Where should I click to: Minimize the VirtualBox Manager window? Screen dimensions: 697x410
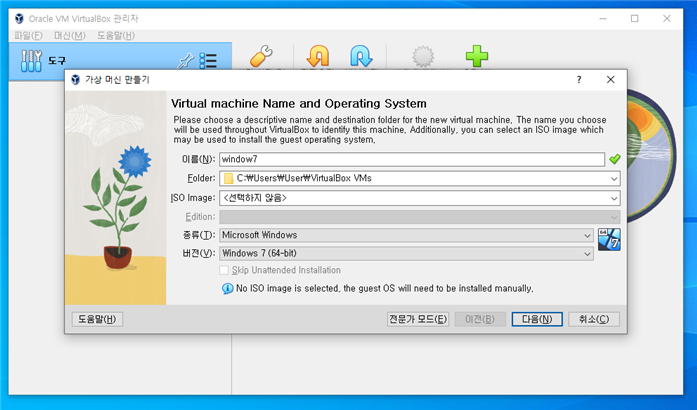point(603,18)
